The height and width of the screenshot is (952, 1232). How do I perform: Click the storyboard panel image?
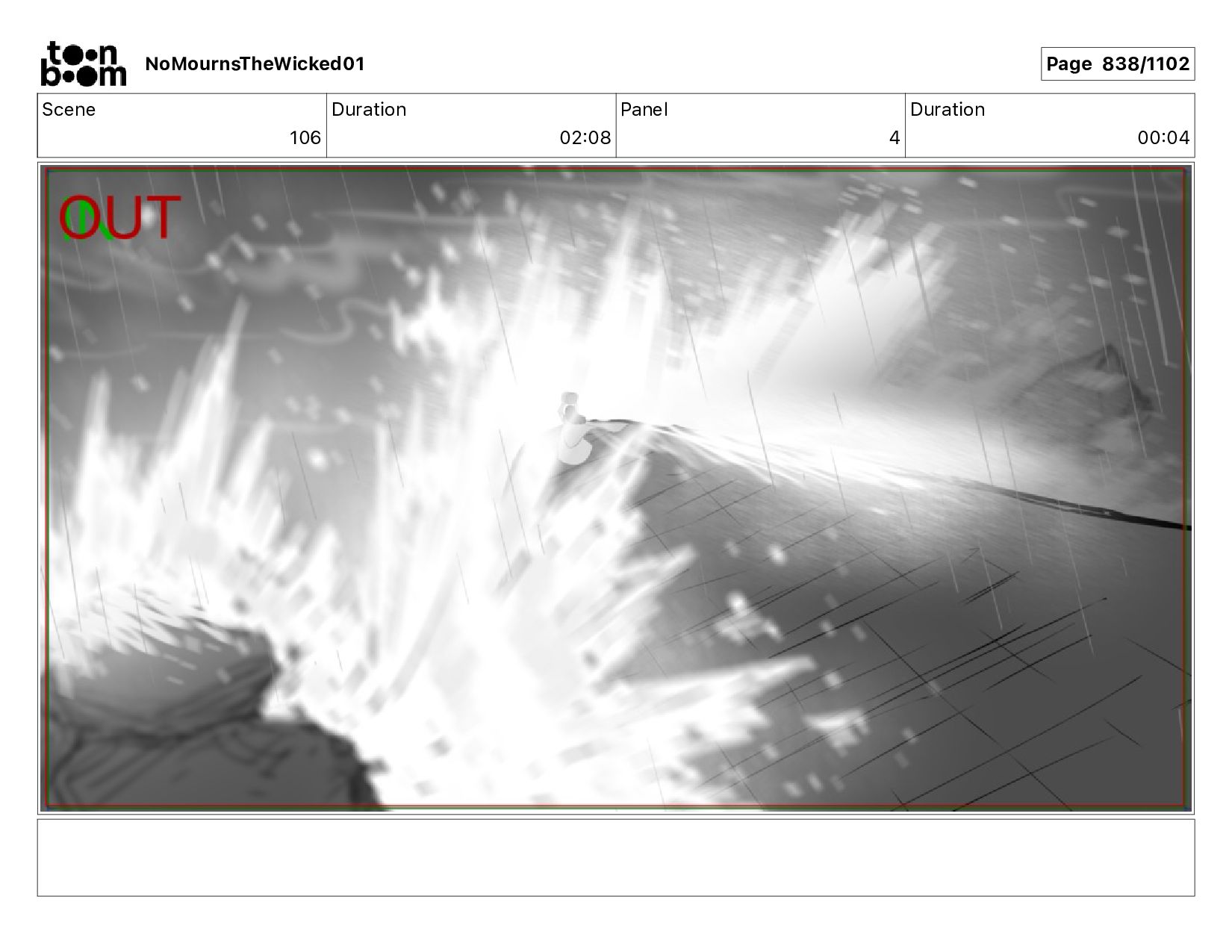[x=616, y=488]
